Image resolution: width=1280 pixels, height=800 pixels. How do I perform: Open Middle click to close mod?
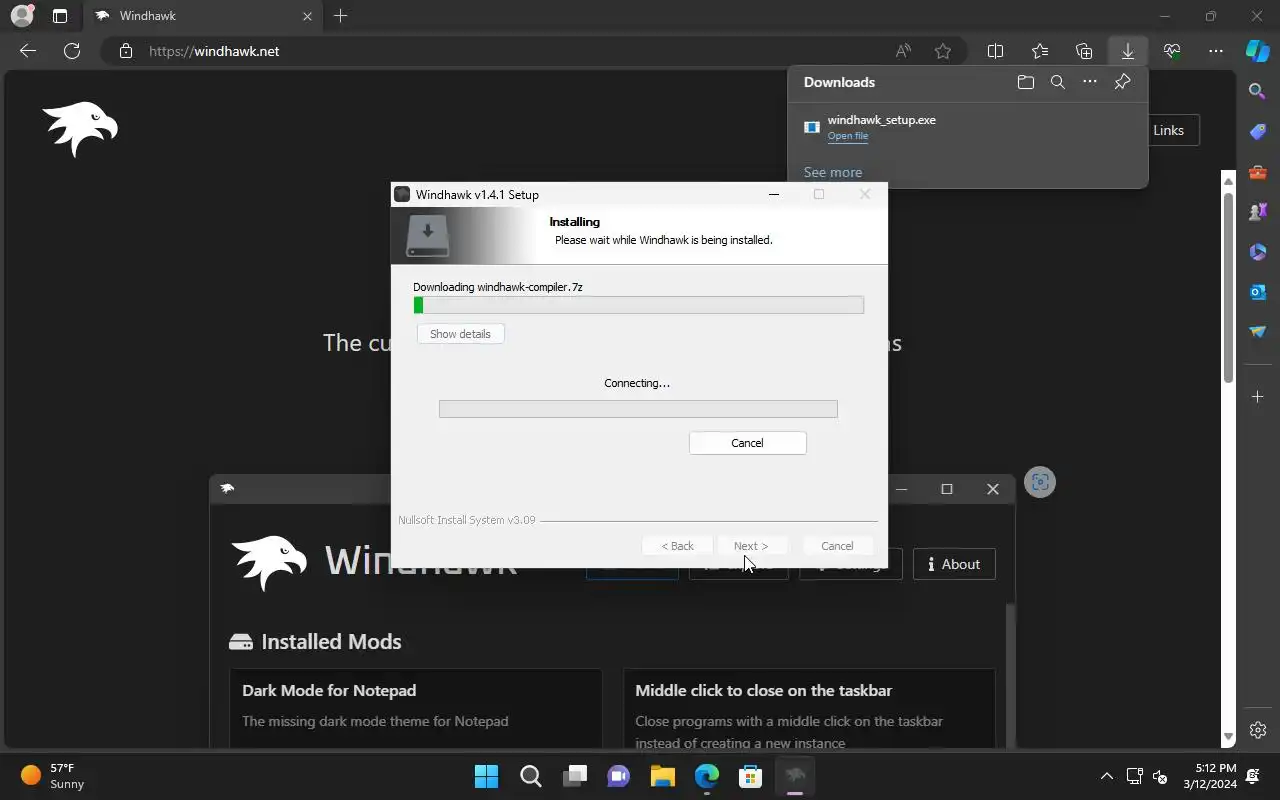pos(809,708)
